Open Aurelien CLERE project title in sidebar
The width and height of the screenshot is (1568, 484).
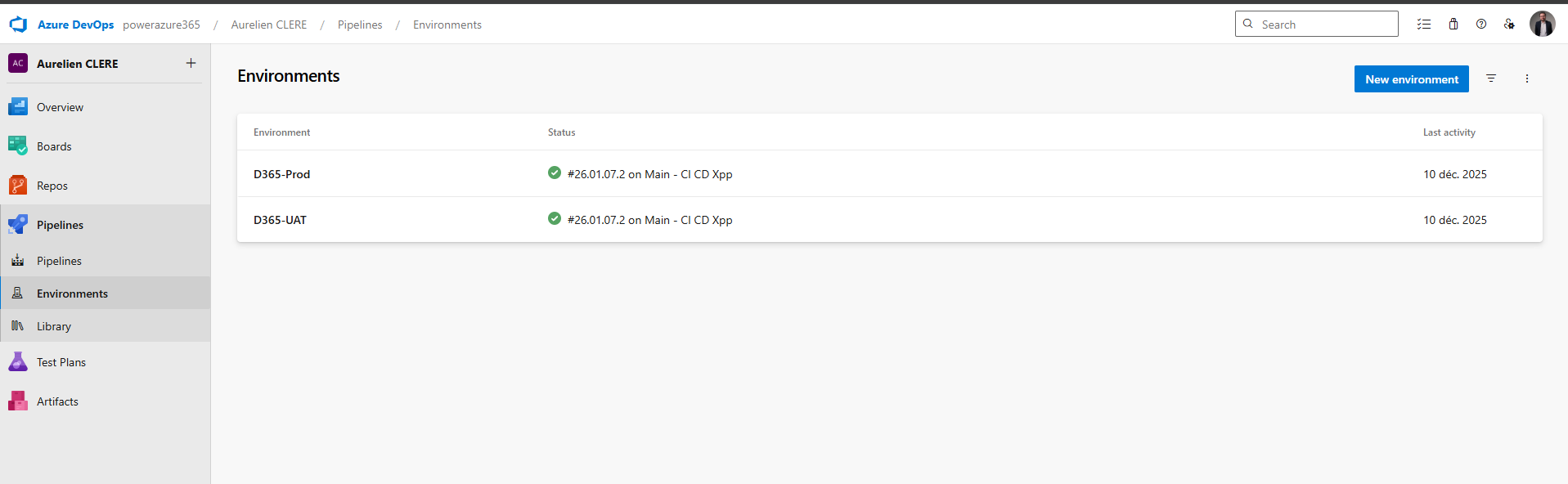(78, 64)
